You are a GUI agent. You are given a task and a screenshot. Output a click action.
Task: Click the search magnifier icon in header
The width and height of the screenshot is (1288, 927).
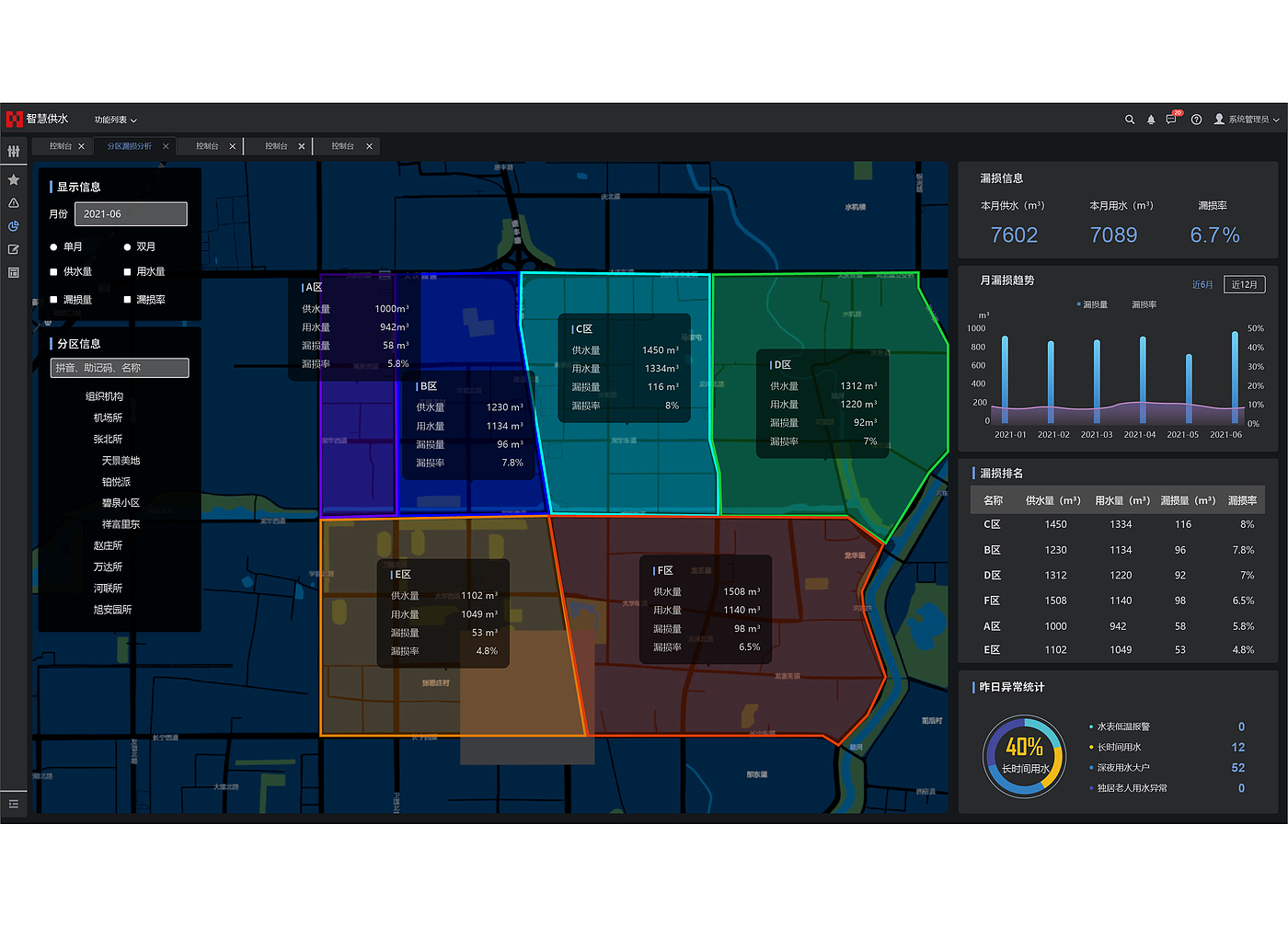tap(1130, 120)
